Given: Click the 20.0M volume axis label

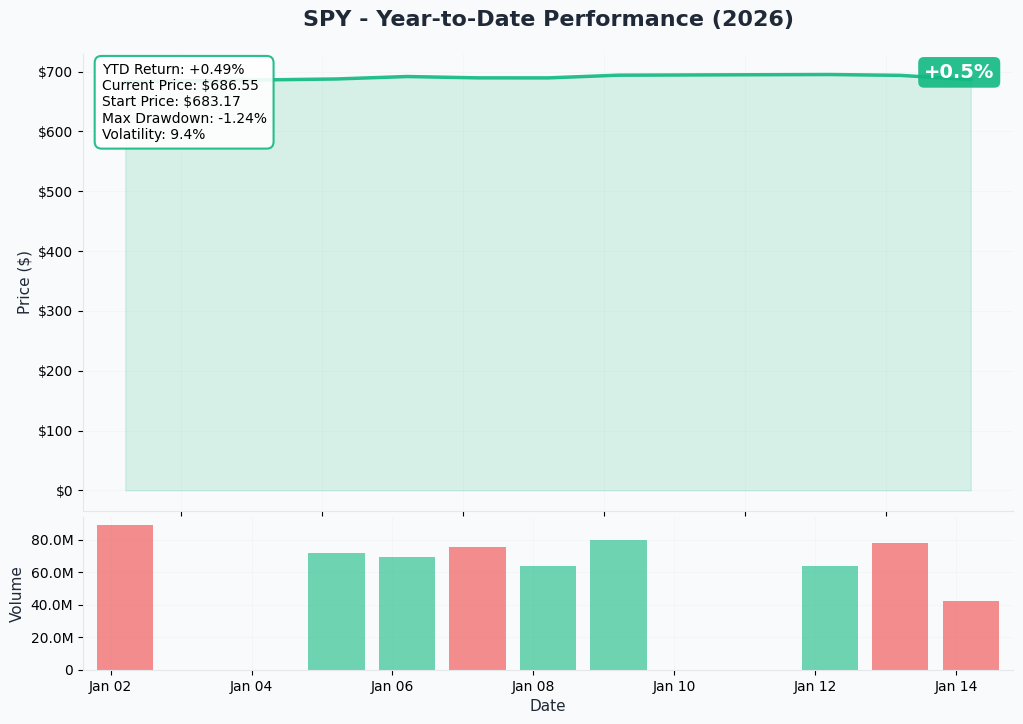Looking at the screenshot, I should [x=52, y=638].
